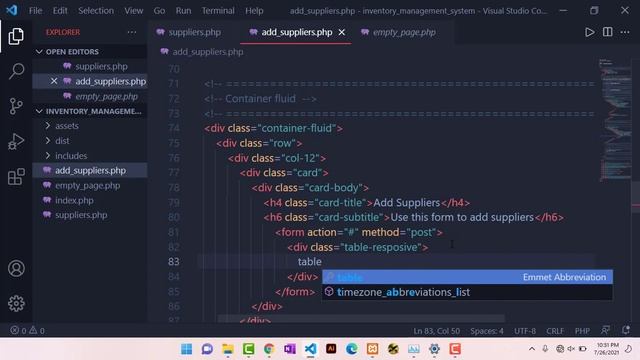Close the add_suppliers.php editor tab
640x360 pixels.
pos(342,32)
